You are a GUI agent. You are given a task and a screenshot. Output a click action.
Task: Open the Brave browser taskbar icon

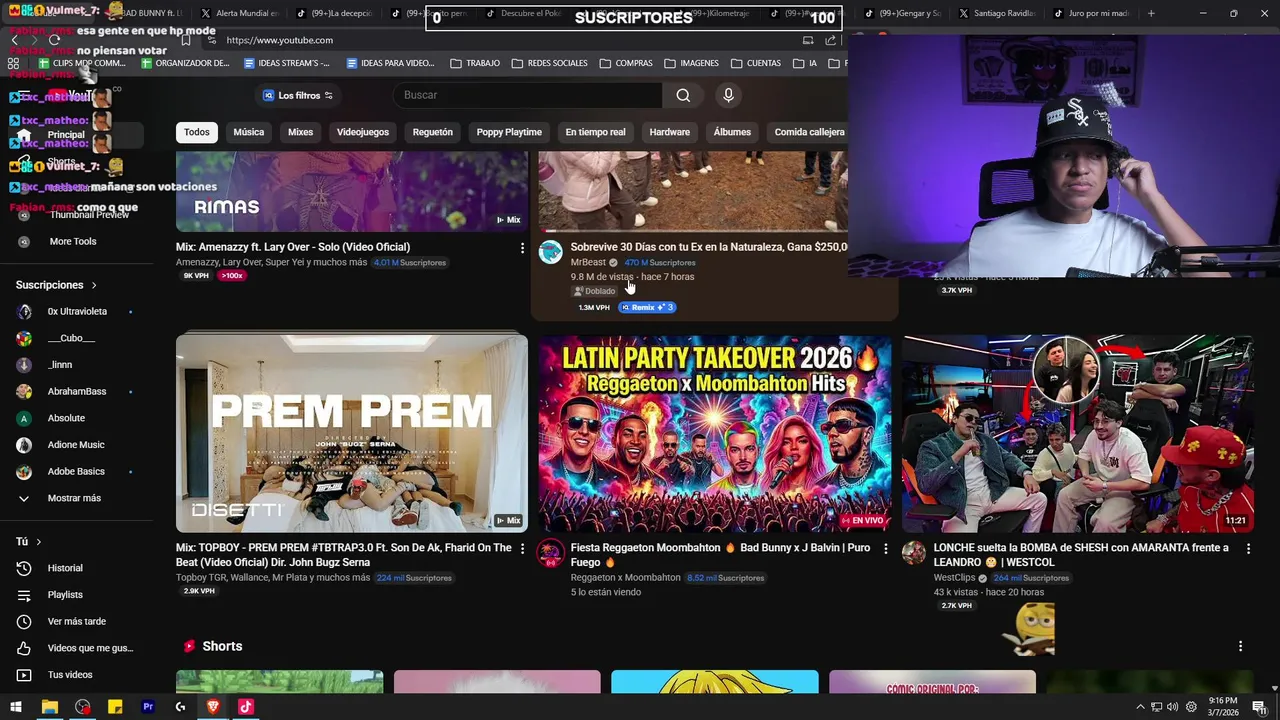(213, 707)
